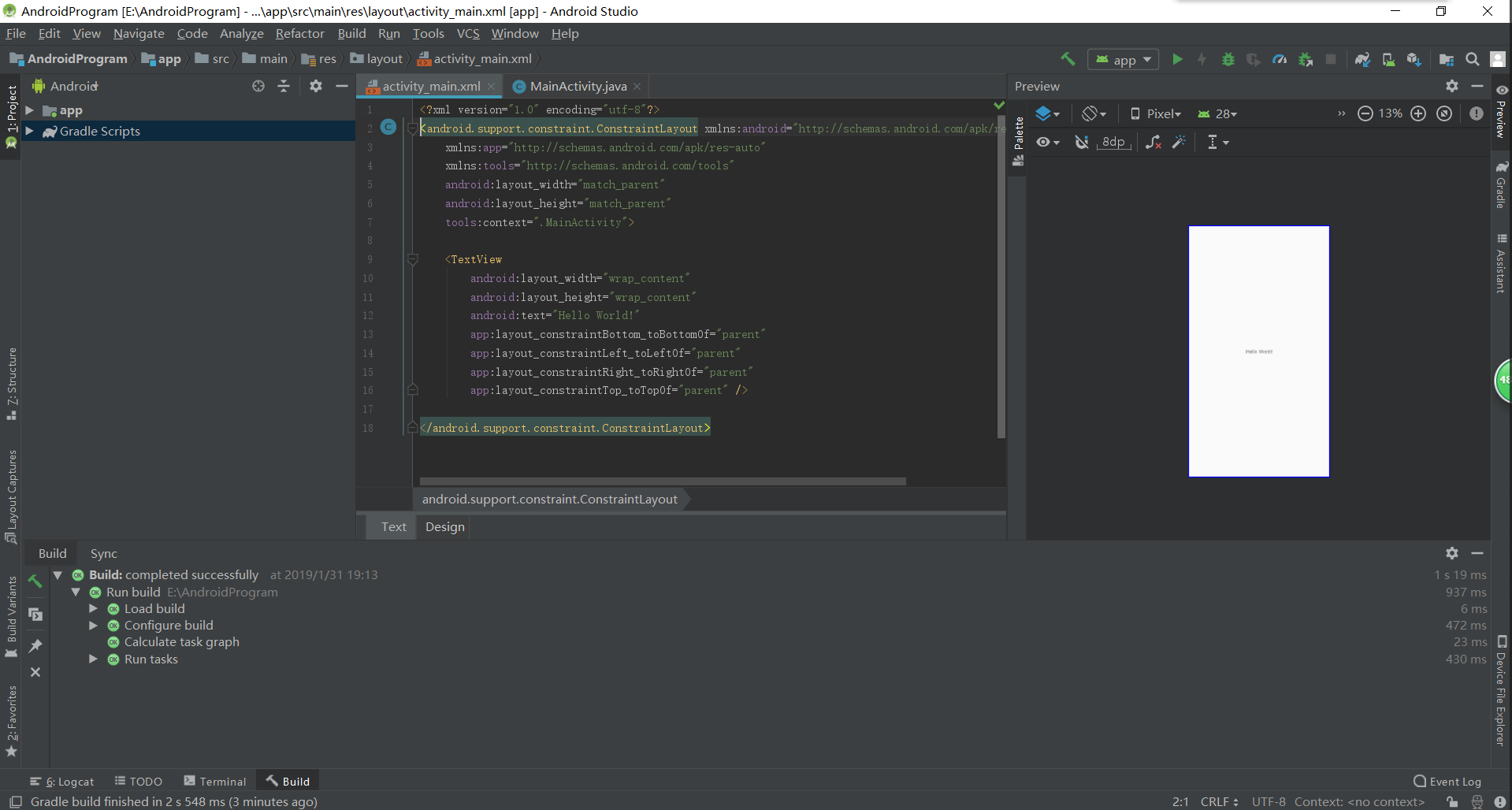Open the Refactor menu
The width and height of the screenshot is (1512, 810).
(x=299, y=33)
